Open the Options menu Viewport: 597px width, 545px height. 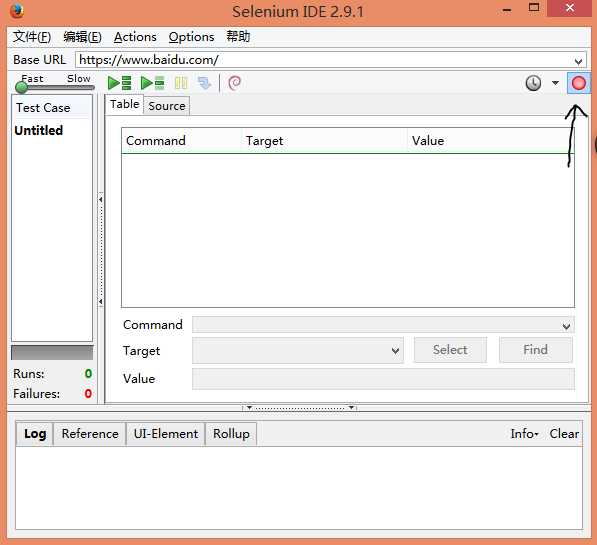(x=191, y=37)
